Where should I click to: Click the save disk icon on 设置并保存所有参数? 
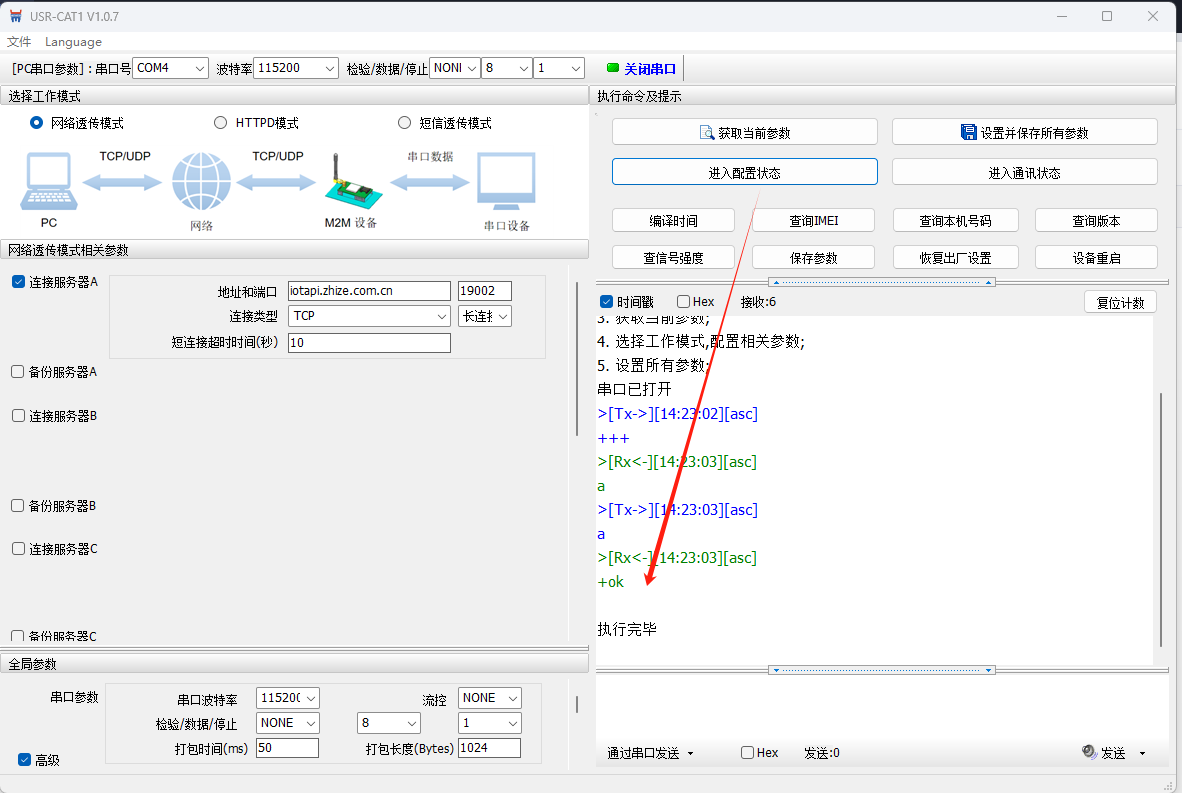(x=968, y=132)
